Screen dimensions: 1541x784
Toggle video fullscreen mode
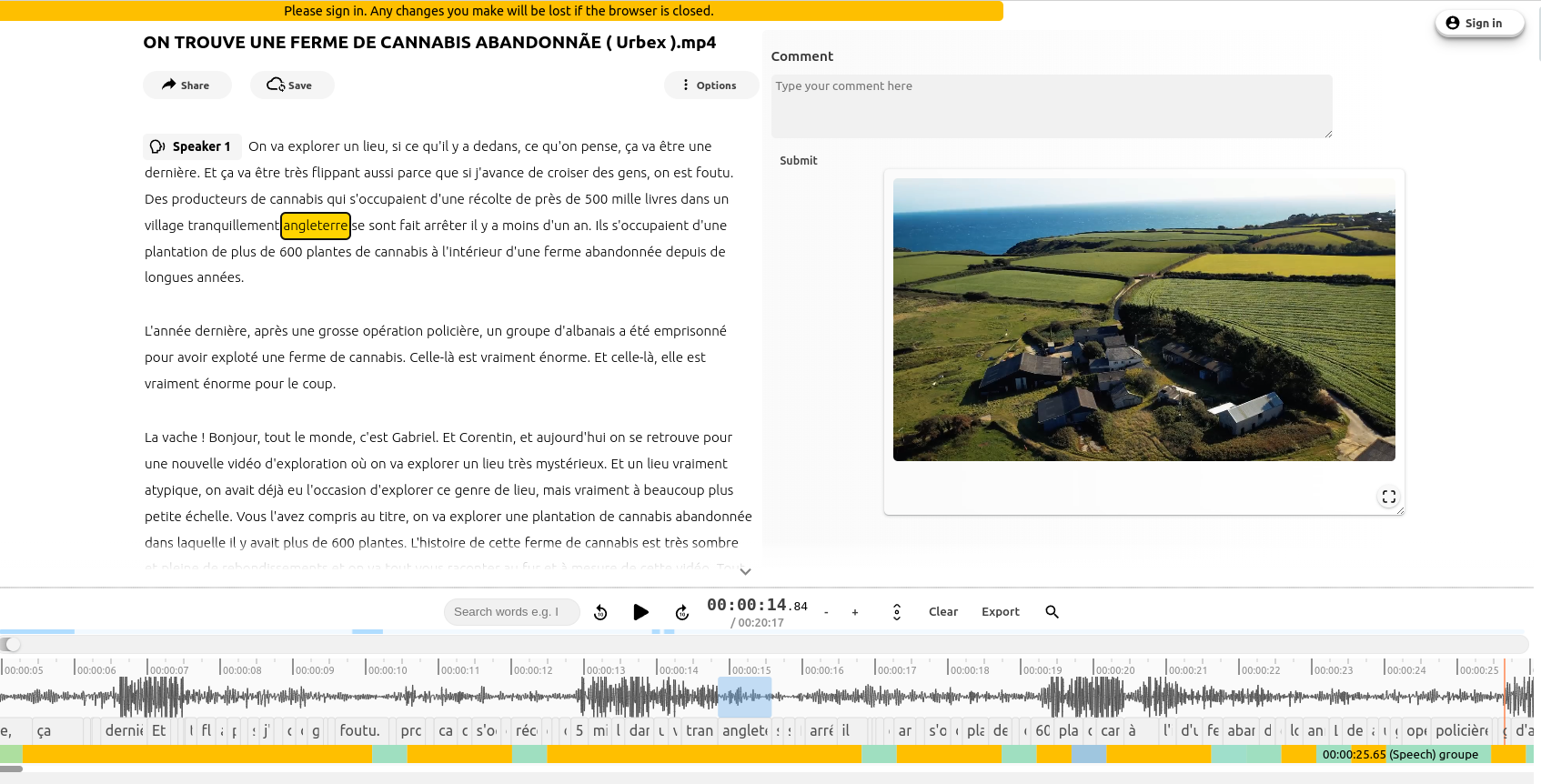click(1388, 497)
